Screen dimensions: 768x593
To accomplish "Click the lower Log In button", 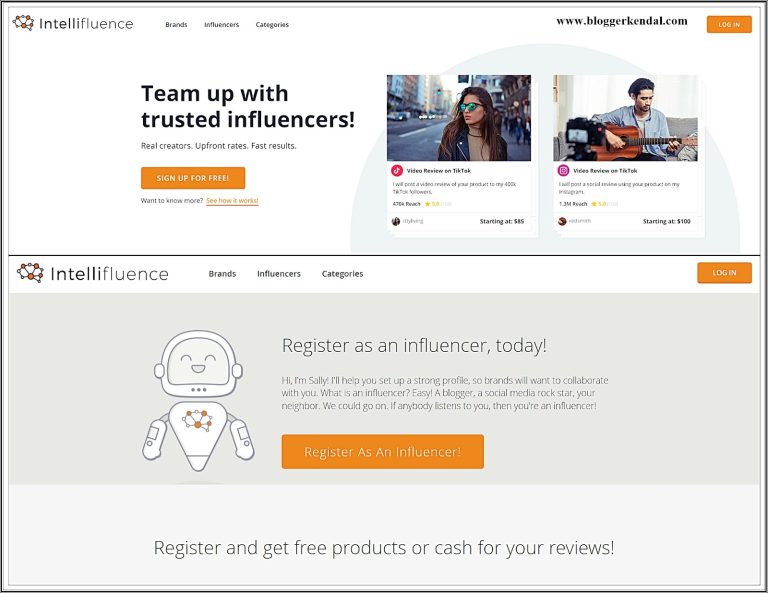I will pyautogui.click(x=724, y=273).
